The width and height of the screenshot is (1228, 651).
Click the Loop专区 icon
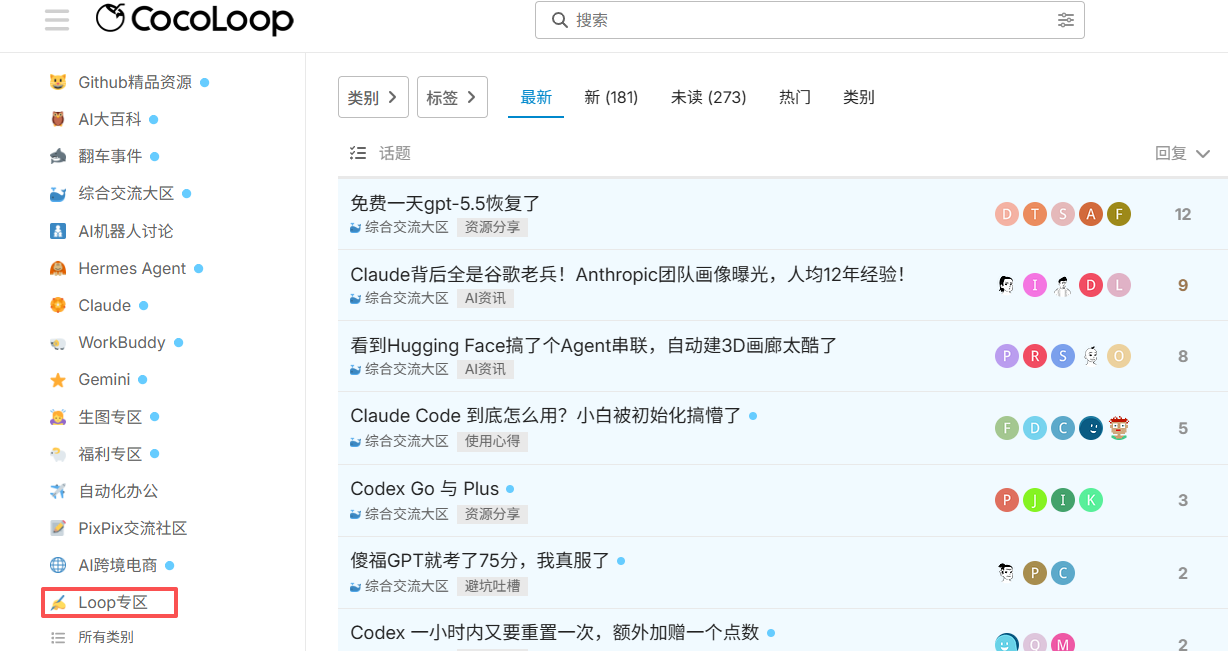point(58,603)
